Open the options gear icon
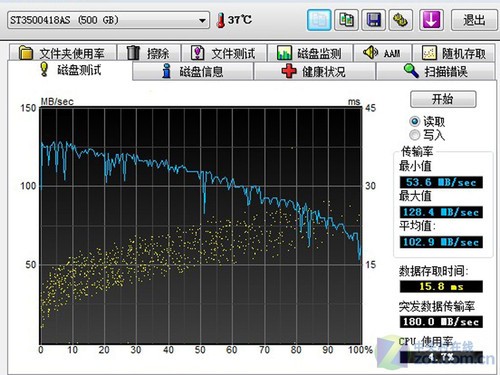 400,20
